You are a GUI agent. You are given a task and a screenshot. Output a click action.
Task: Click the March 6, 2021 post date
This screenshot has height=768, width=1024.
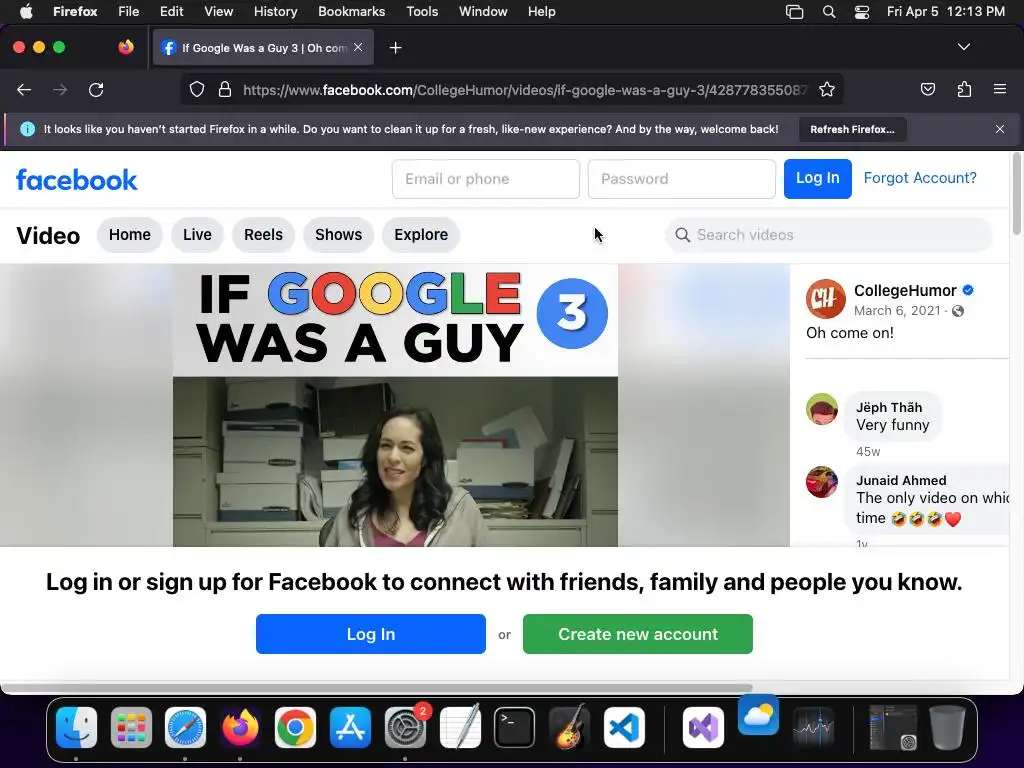(897, 311)
